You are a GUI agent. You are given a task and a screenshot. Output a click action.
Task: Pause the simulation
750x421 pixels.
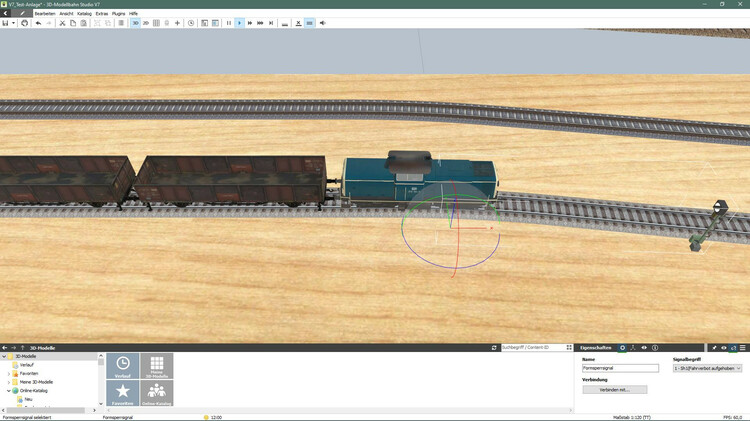pos(229,23)
